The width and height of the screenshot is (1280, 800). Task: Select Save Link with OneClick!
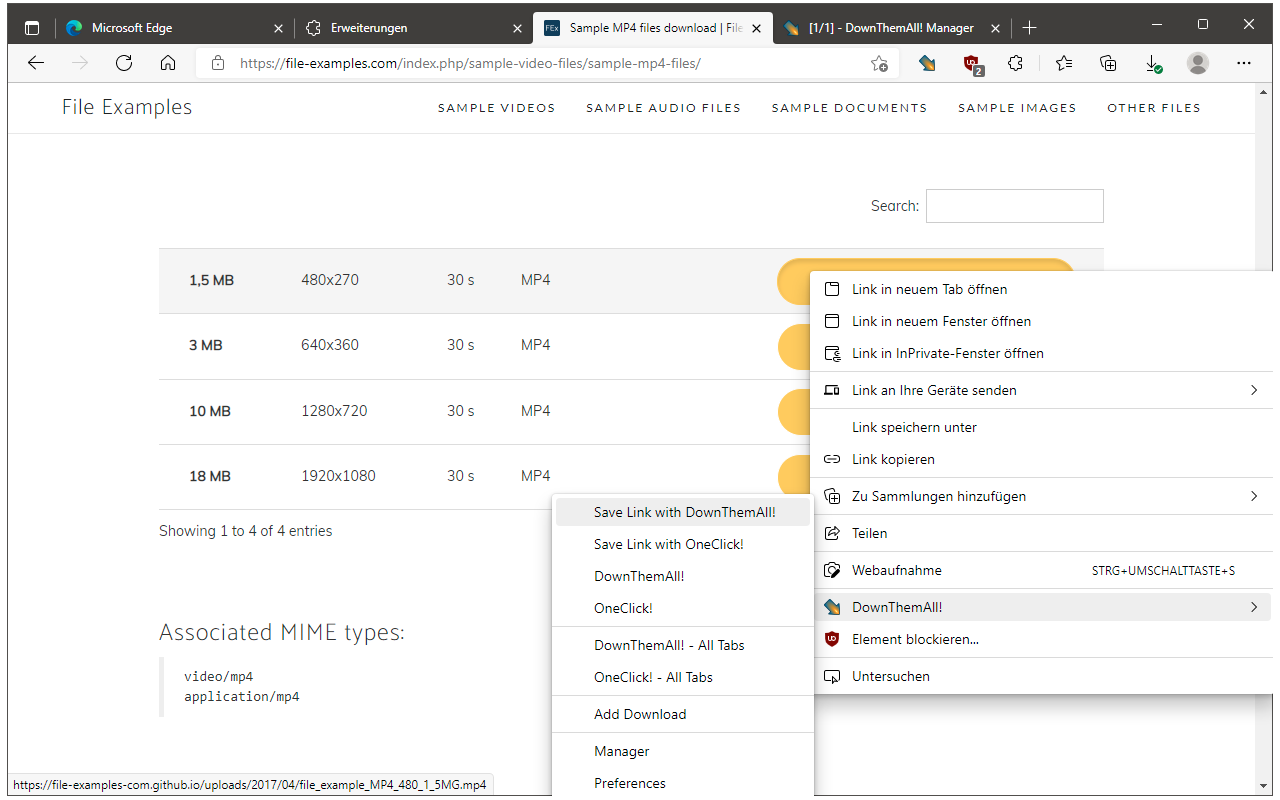click(x=683, y=544)
